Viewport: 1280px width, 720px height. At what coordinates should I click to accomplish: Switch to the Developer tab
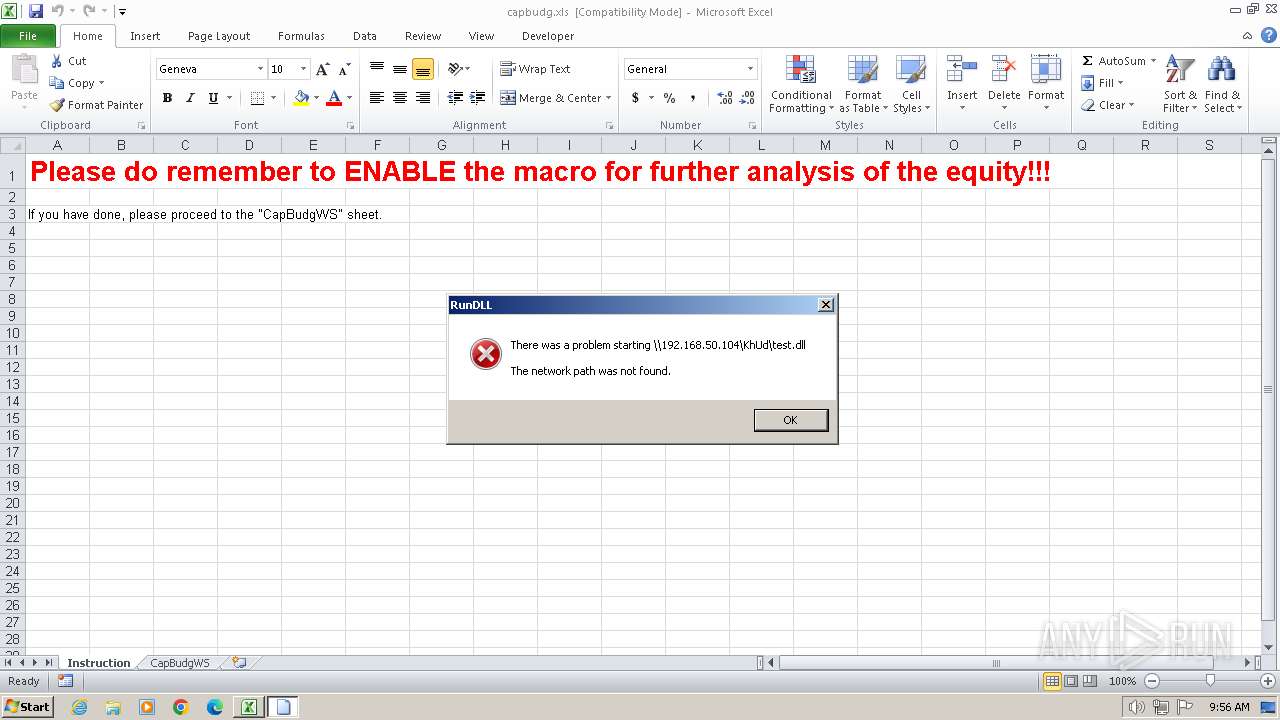548,36
